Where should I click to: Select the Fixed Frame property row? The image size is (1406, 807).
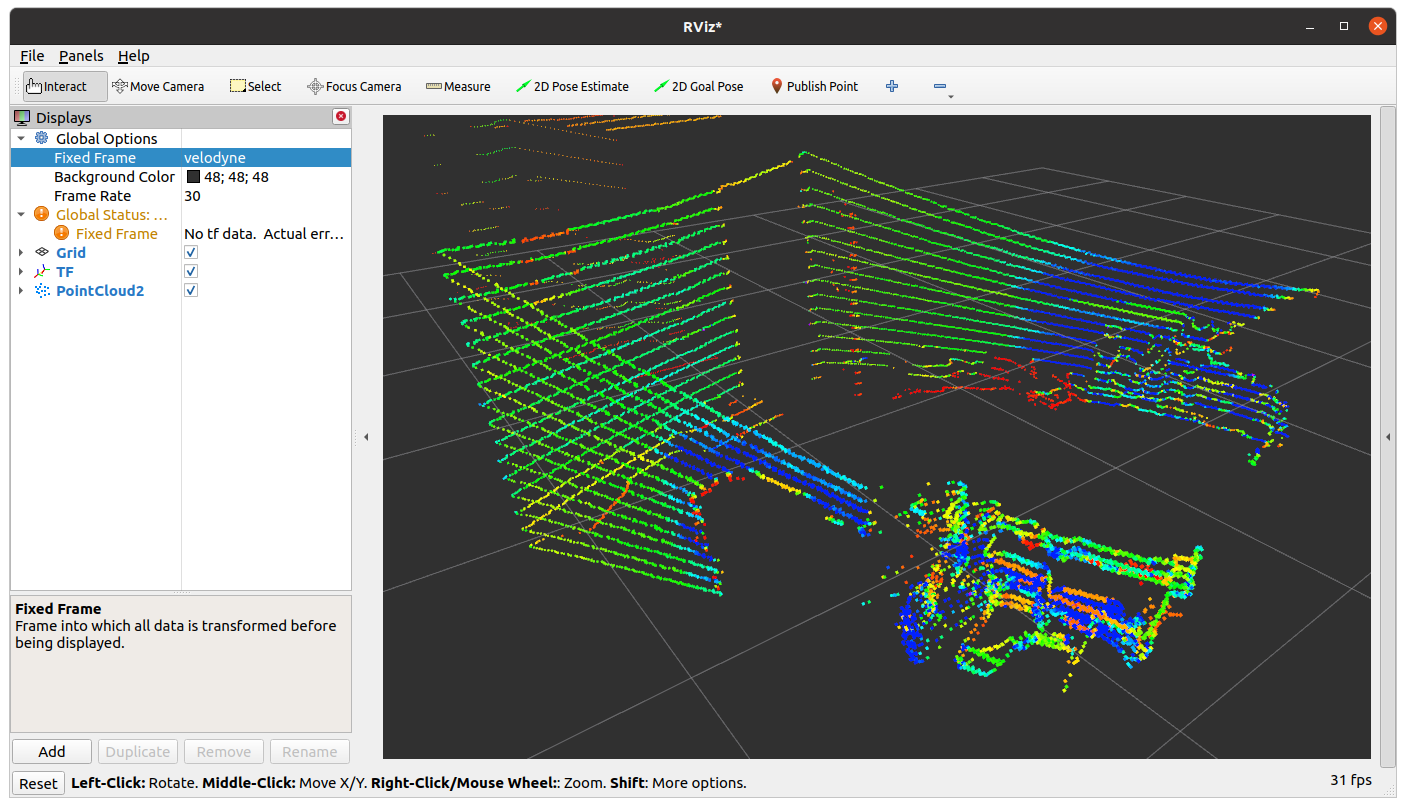point(181,157)
